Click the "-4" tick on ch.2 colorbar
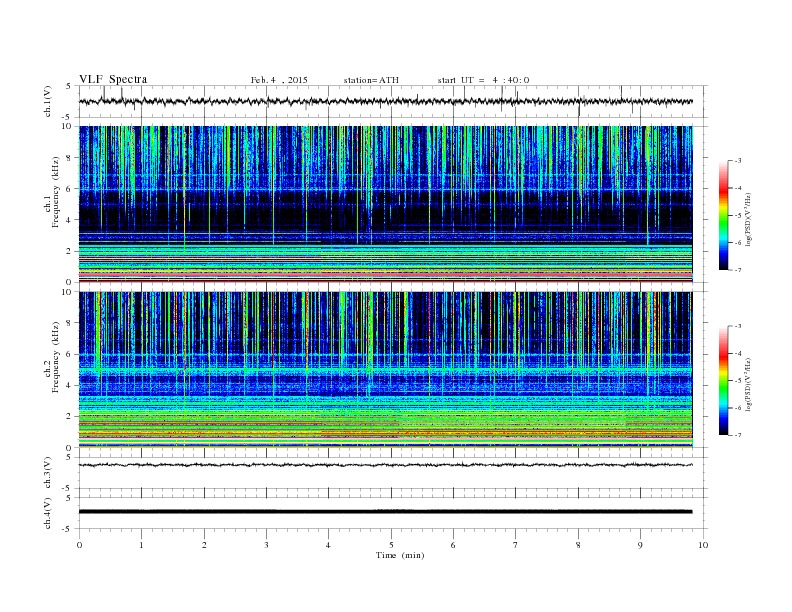The height and width of the screenshot is (612, 792). (737, 353)
